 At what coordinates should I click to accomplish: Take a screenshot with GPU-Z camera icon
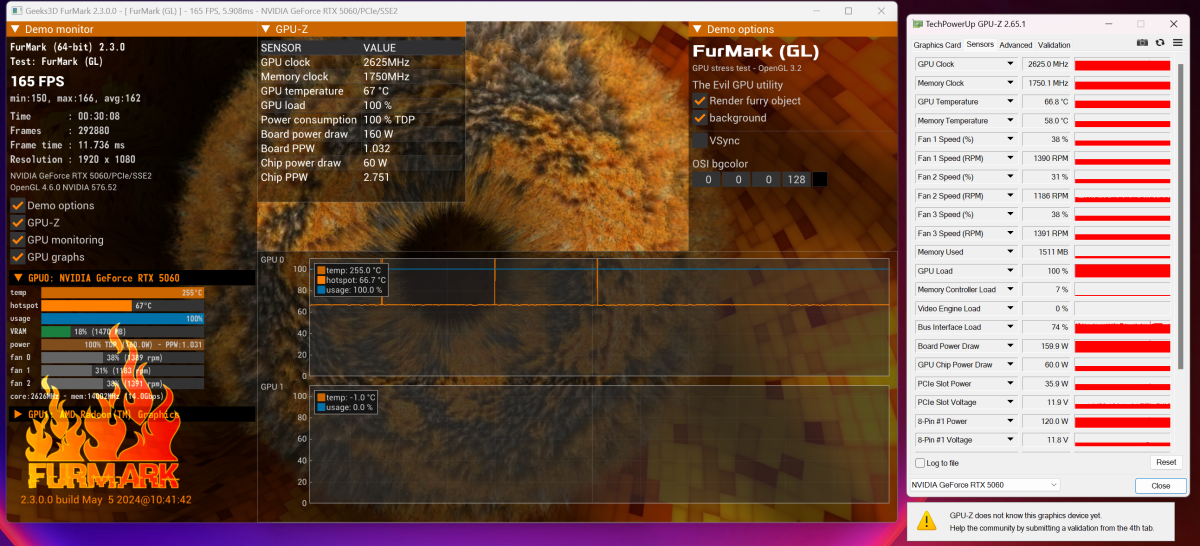(x=1143, y=43)
